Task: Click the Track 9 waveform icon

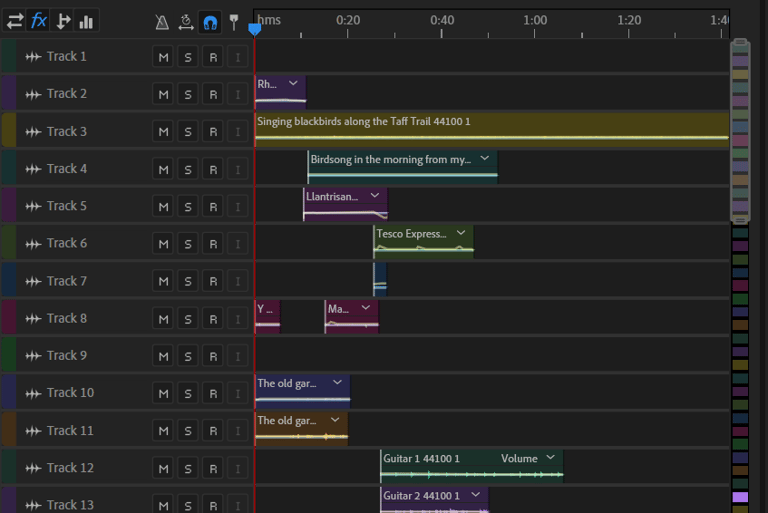Action: (x=33, y=356)
